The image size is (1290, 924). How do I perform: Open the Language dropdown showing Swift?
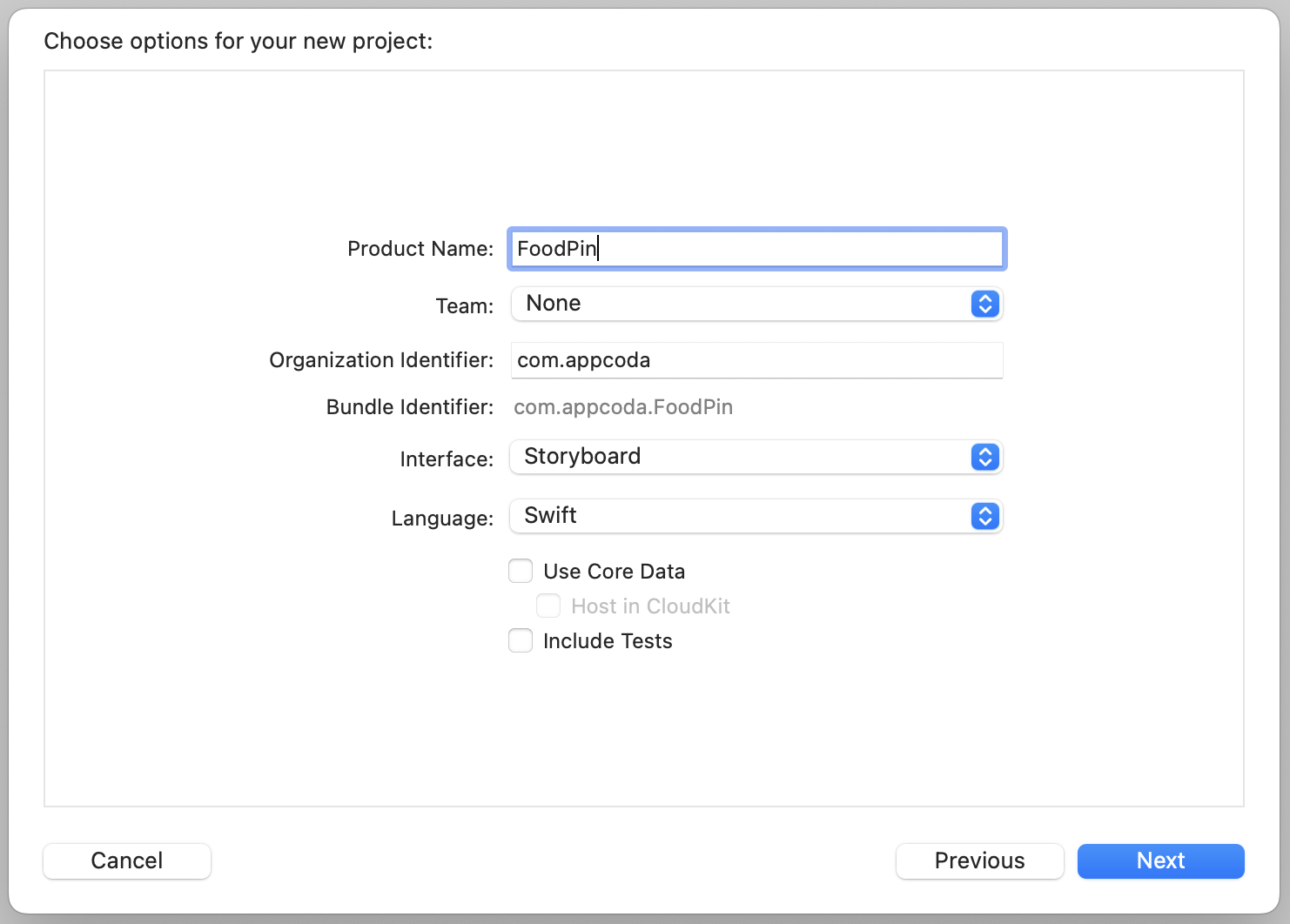click(x=756, y=516)
